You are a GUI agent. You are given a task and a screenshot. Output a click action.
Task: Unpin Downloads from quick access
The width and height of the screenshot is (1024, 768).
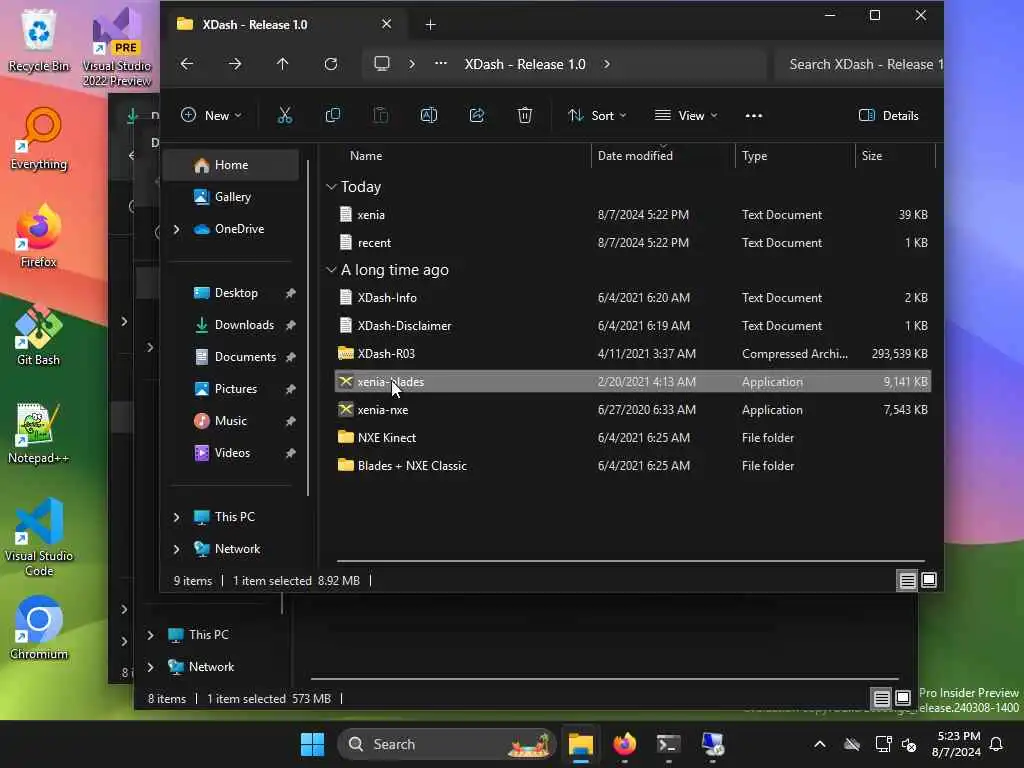point(291,325)
